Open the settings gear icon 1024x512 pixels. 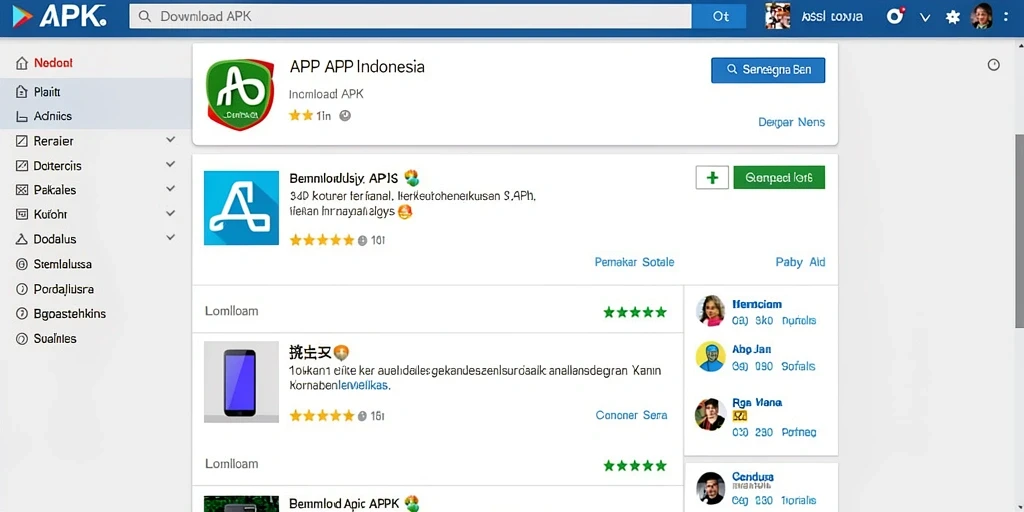tap(953, 18)
